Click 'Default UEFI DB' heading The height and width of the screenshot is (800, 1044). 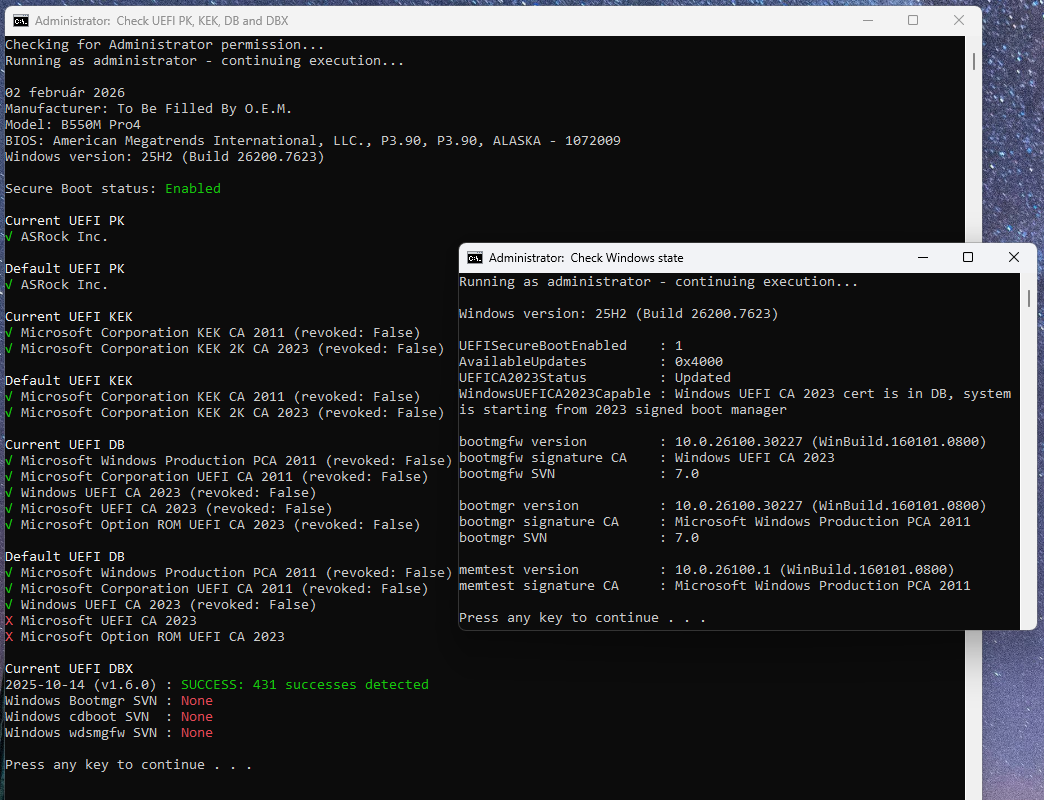(x=65, y=556)
